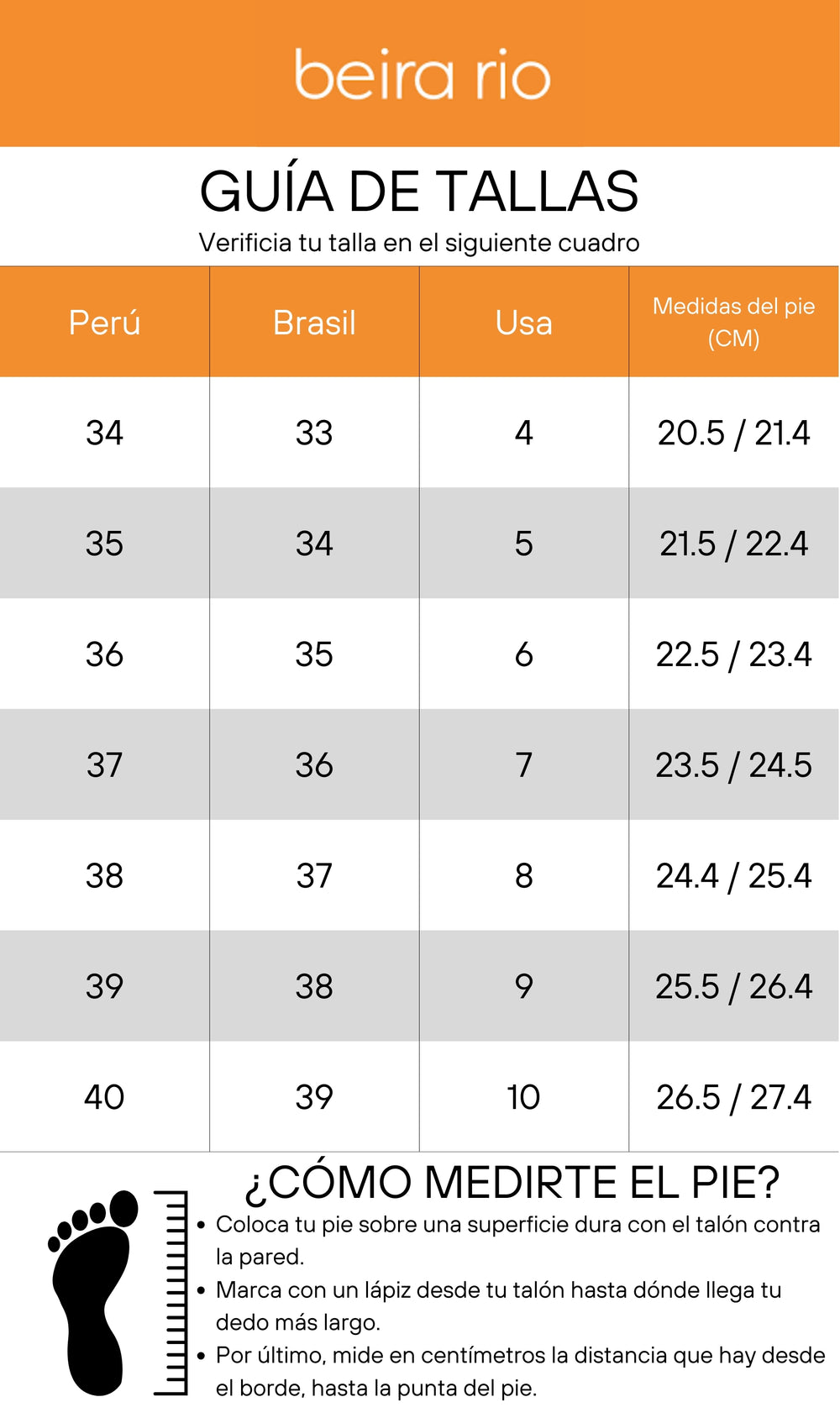Select the Usa column header

pyautogui.click(x=523, y=323)
